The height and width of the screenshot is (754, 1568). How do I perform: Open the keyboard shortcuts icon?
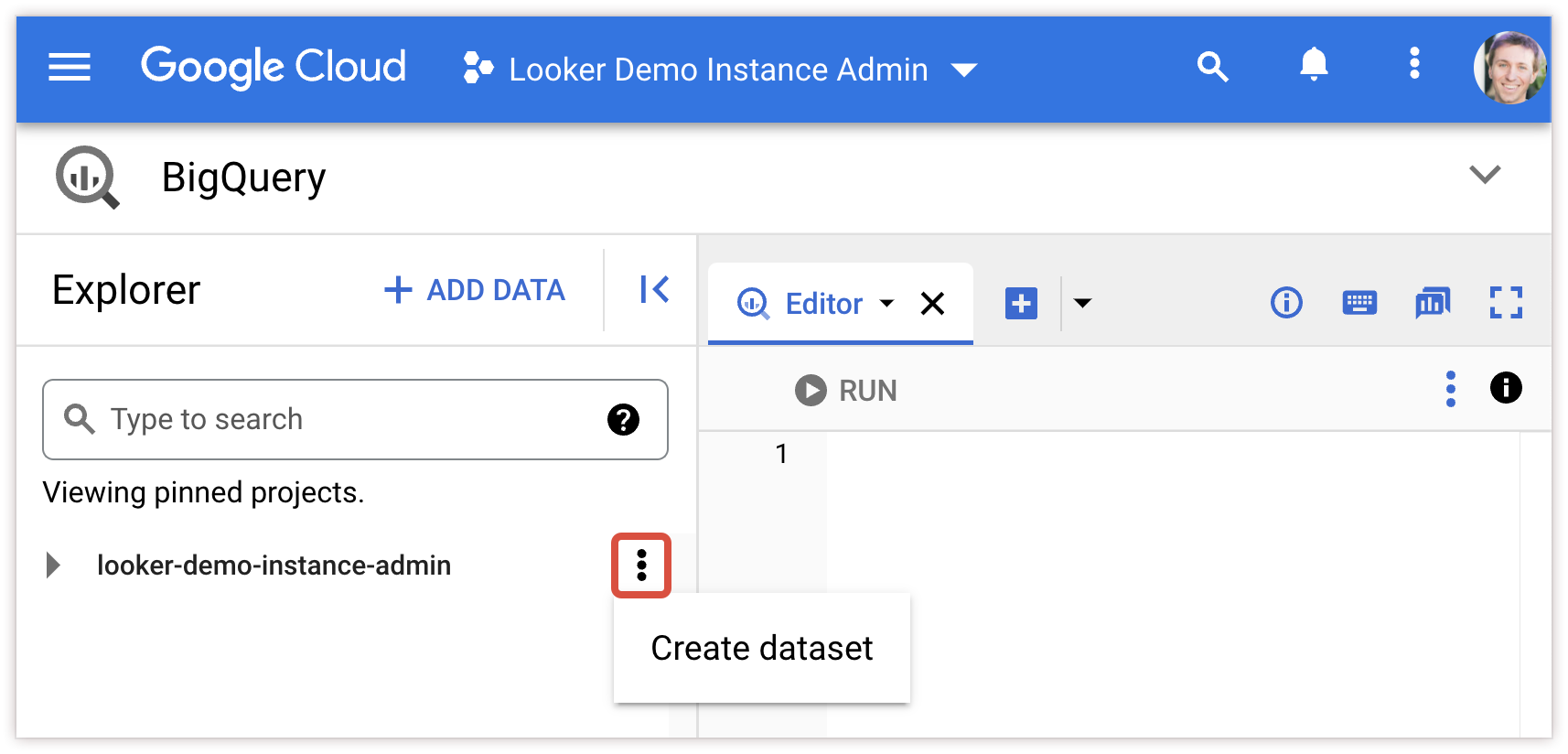pyautogui.click(x=1359, y=303)
